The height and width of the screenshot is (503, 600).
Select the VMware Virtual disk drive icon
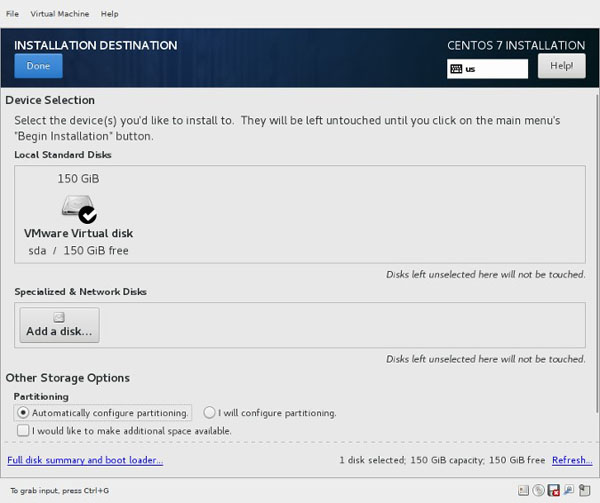(78, 208)
